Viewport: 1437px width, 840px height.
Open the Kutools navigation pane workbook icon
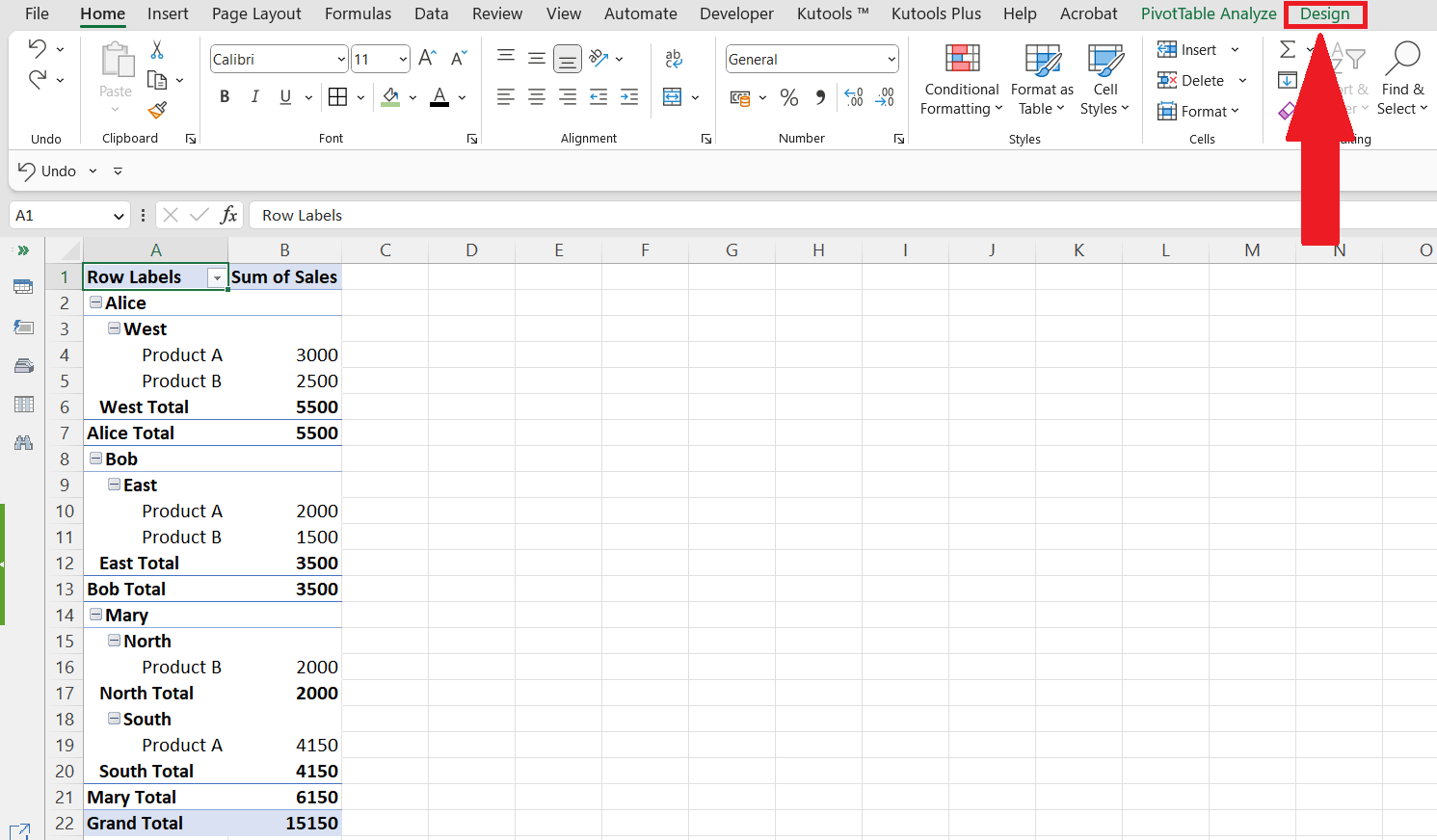tap(23, 286)
